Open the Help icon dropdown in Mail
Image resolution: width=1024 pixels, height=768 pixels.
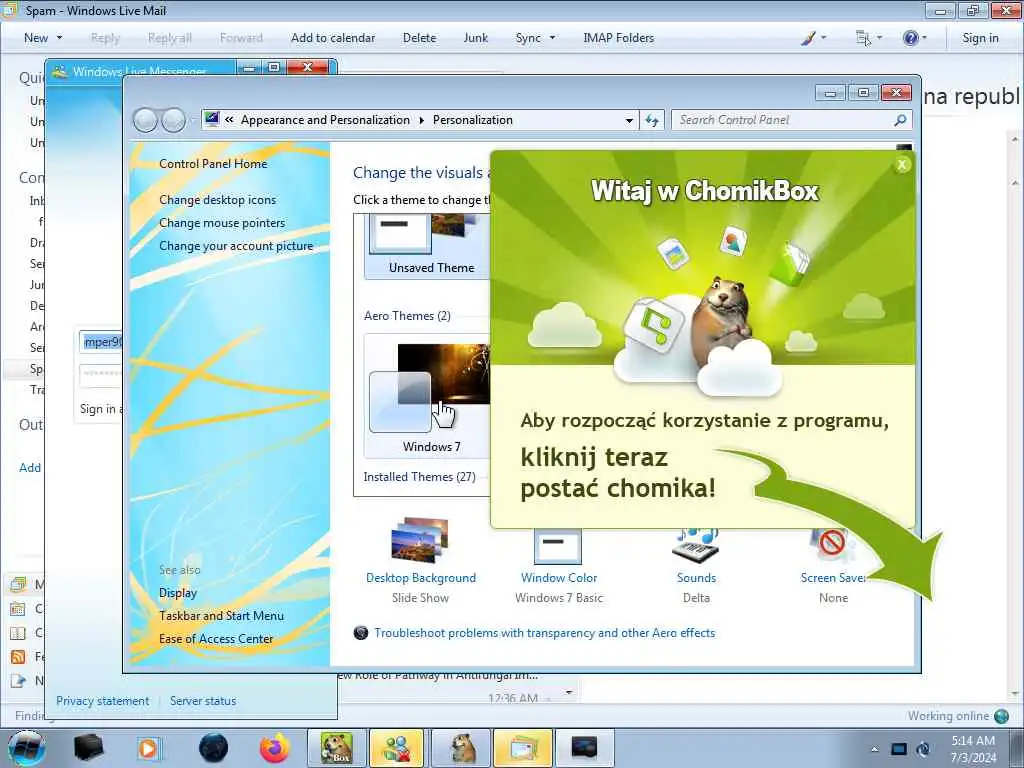point(914,38)
